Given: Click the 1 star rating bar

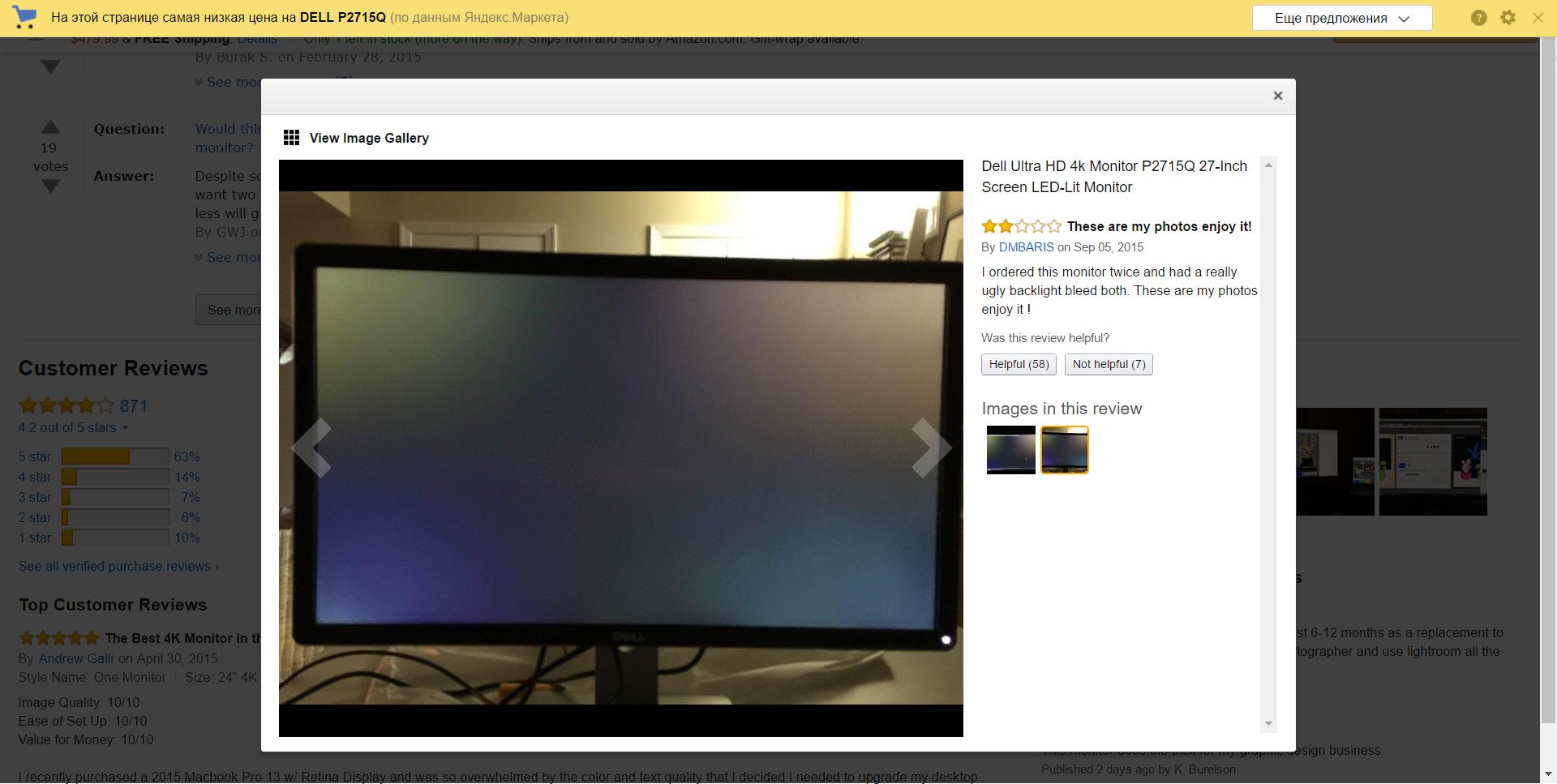Looking at the screenshot, I should [x=115, y=538].
